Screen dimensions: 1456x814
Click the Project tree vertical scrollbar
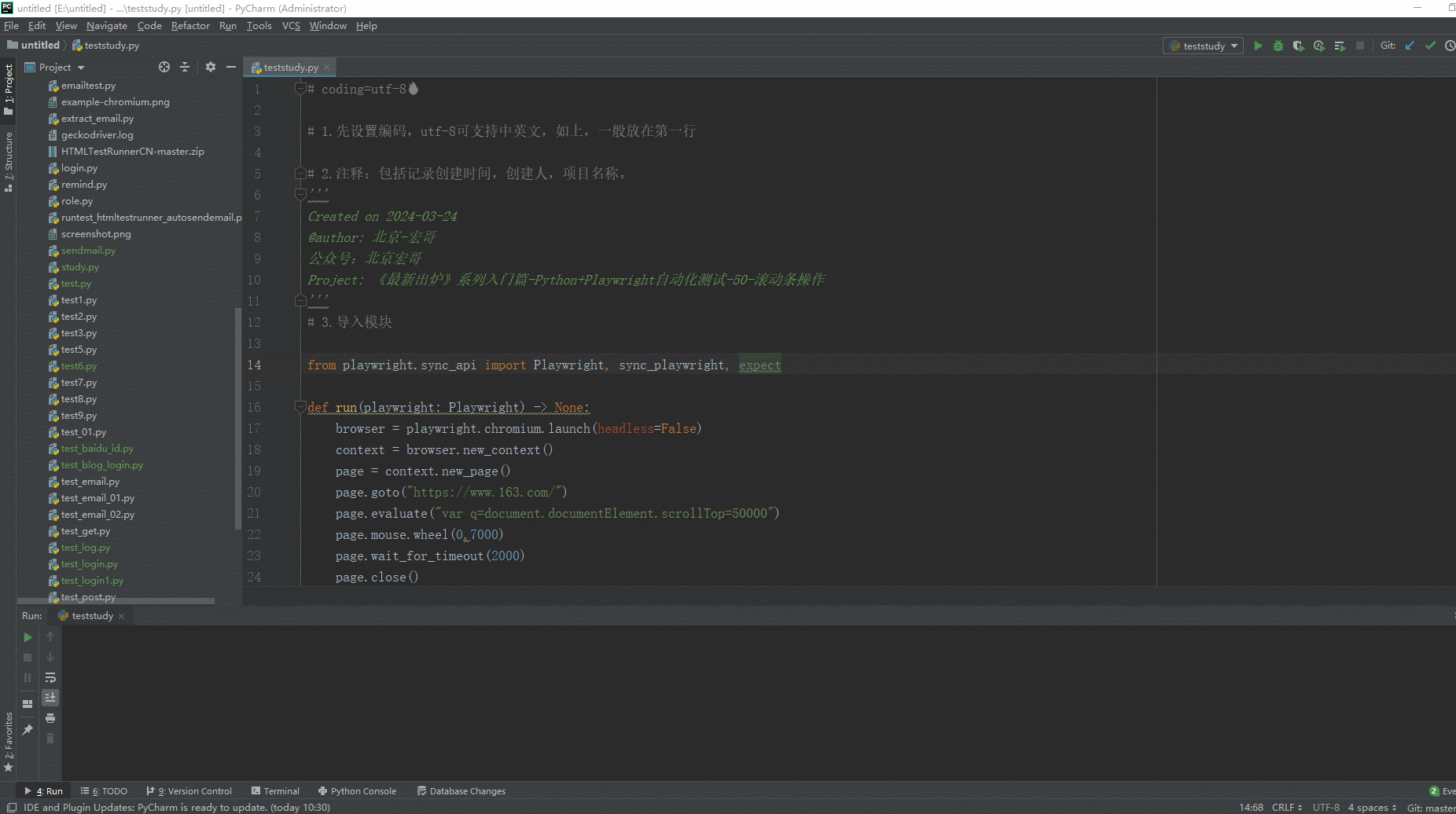pos(238,419)
